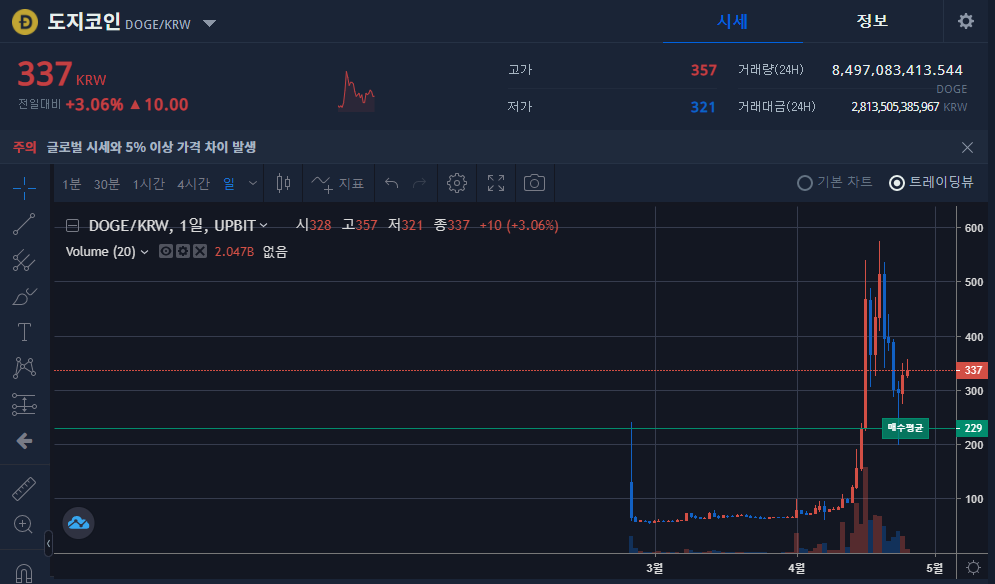The image size is (995, 584).
Task: Take a chart snapshot with camera icon
Action: pyautogui.click(x=534, y=183)
